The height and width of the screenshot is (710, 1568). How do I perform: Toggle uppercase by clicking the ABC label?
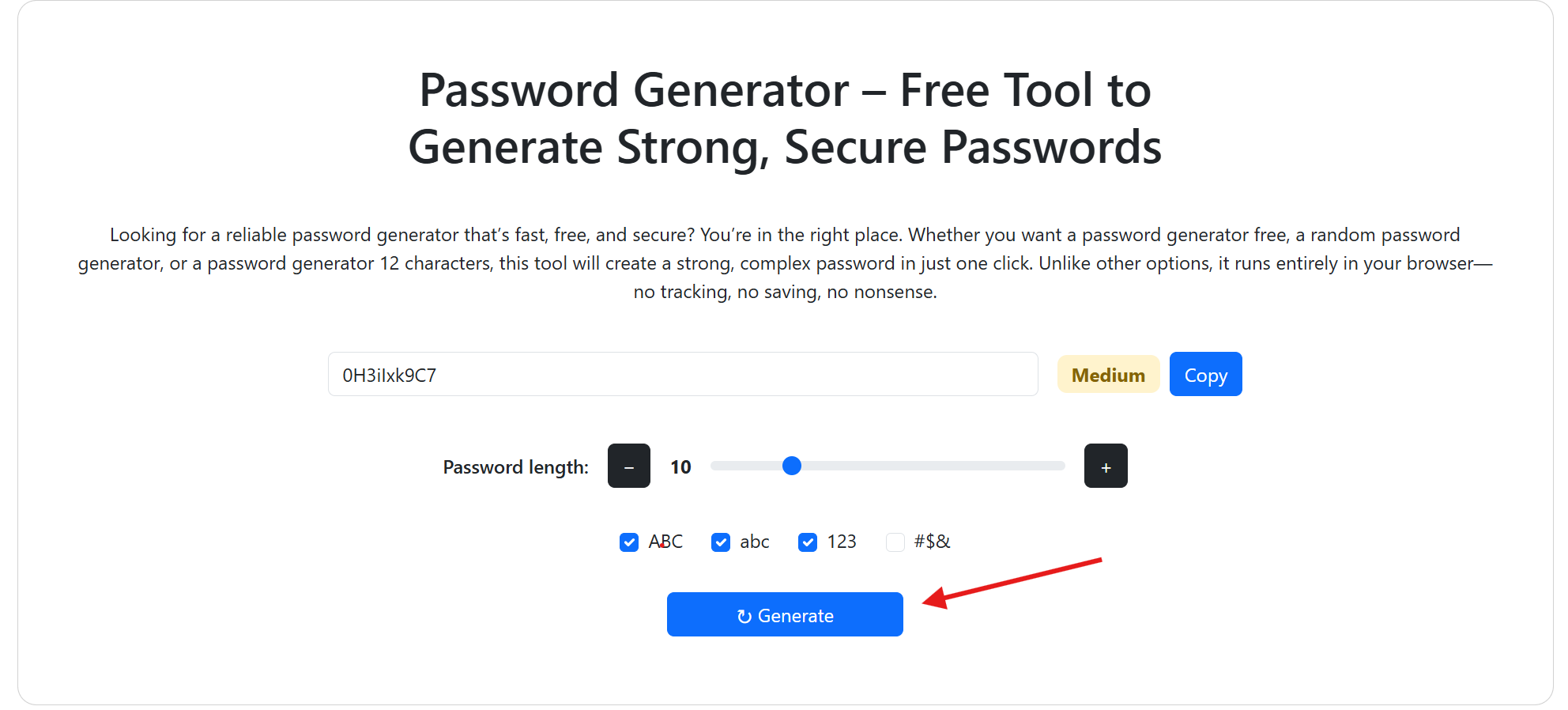(x=665, y=542)
